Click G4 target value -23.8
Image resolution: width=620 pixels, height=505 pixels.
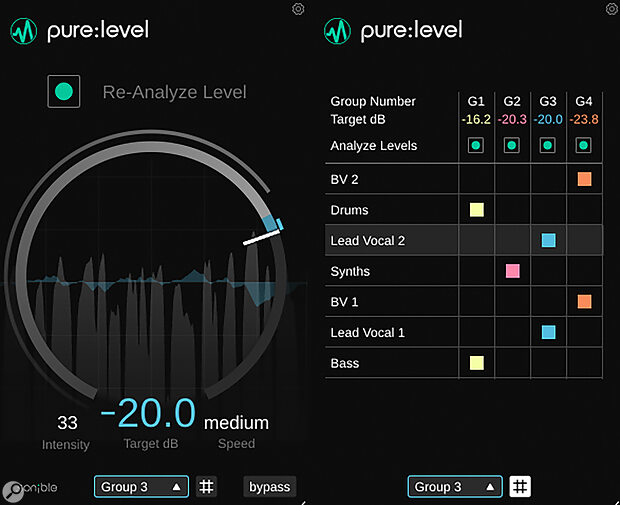pyautogui.click(x=584, y=119)
